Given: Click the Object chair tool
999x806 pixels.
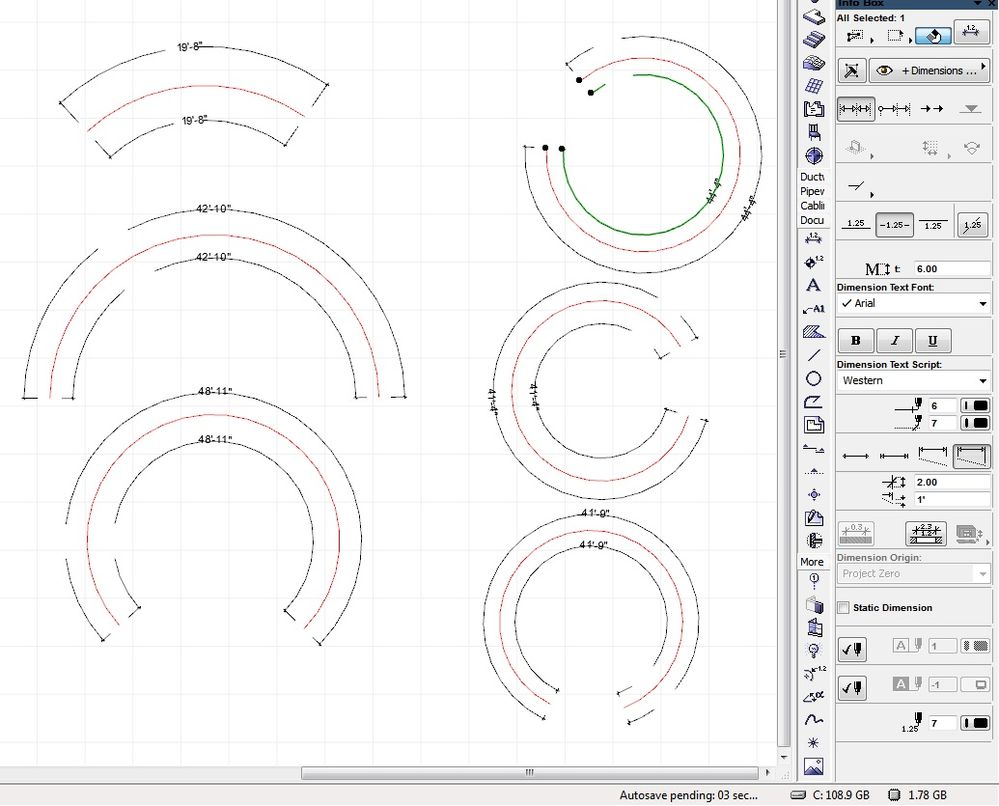Looking at the screenshot, I should 813,132.
